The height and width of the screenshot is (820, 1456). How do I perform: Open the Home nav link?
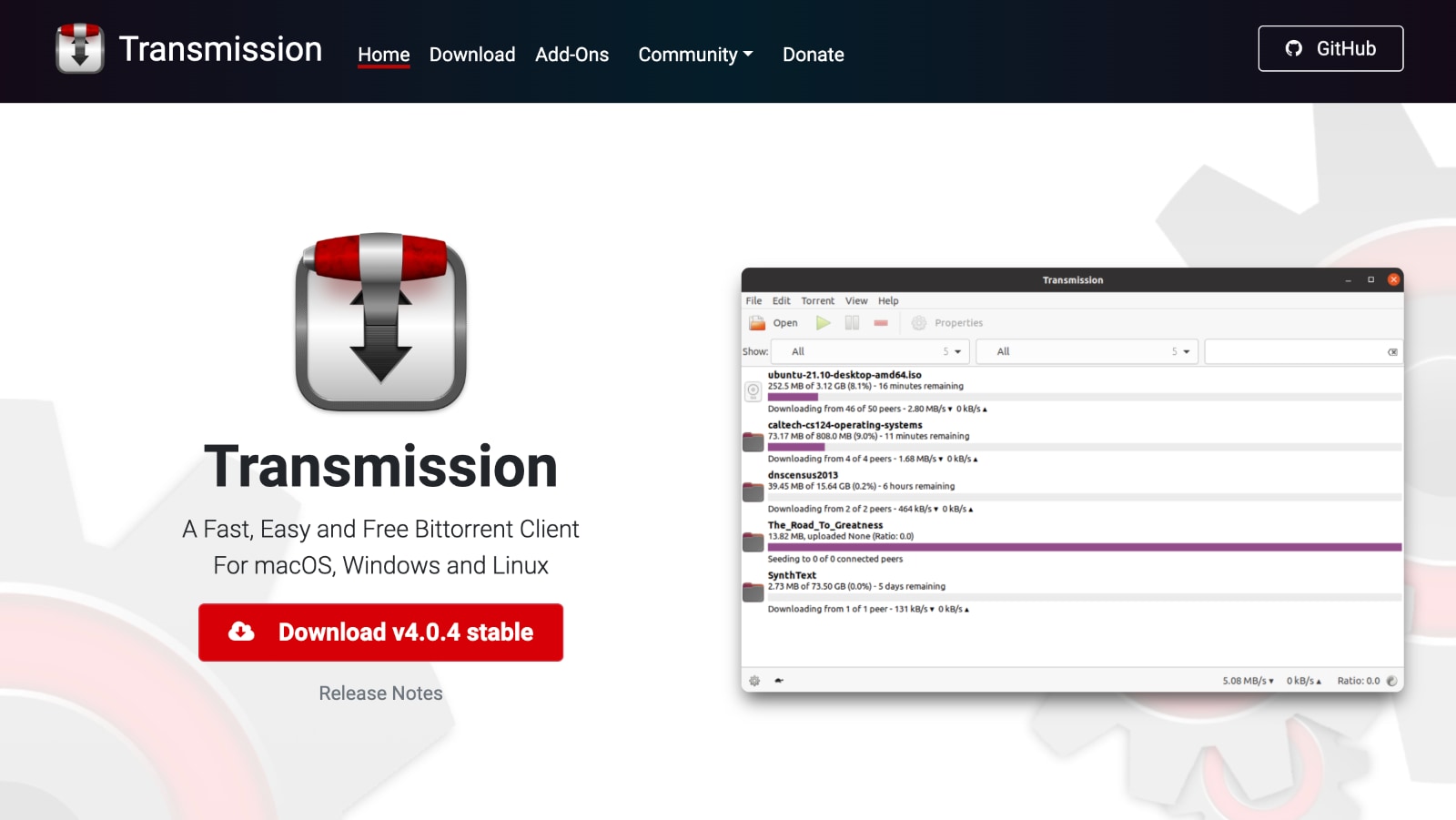(383, 55)
